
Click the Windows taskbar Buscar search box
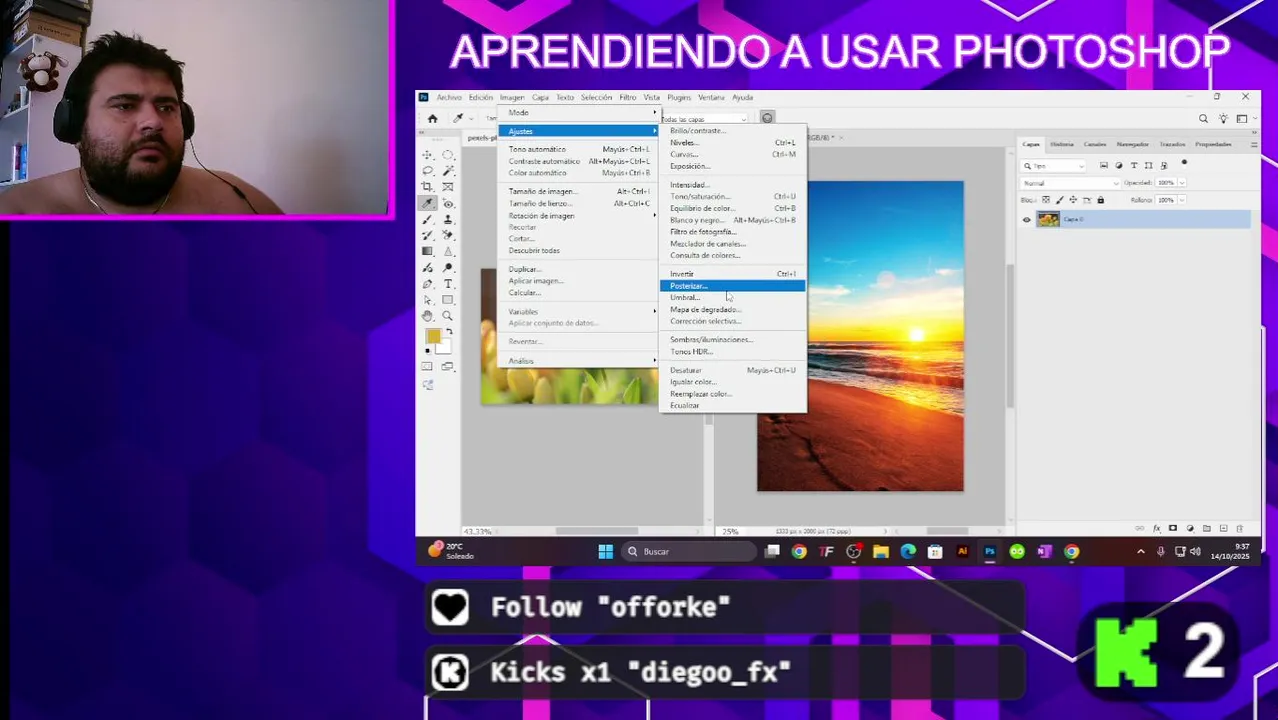[688, 552]
